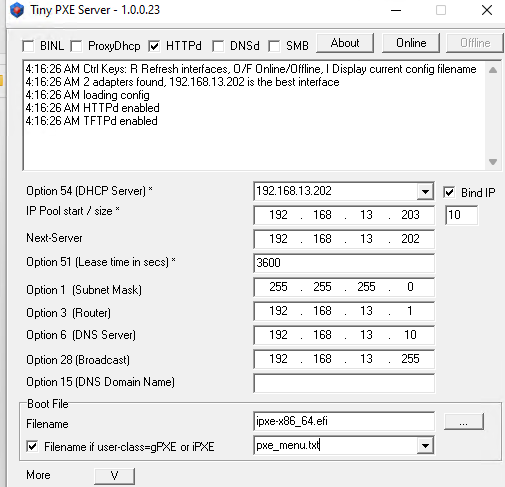The height and width of the screenshot is (487, 505).
Task: Click the 'Boot File' group label
Action: click(x=48, y=404)
